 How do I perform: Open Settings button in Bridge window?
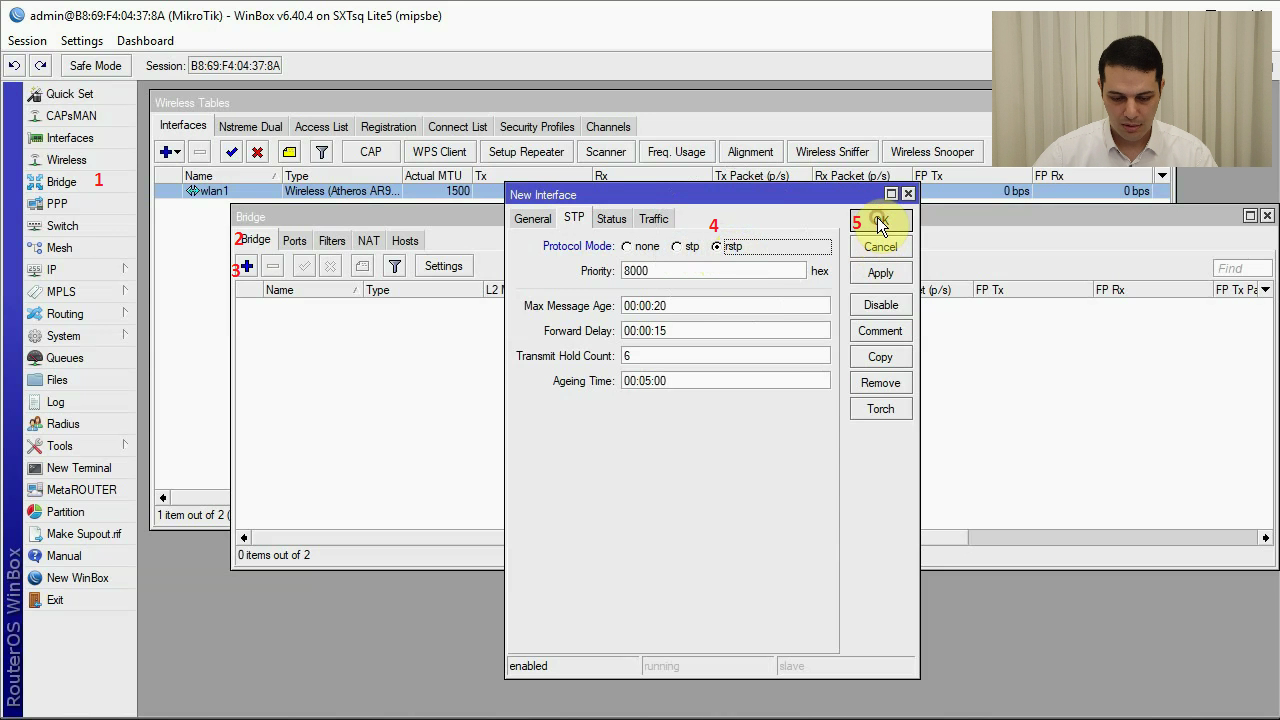pyautogui.click(x=443, y=266)
